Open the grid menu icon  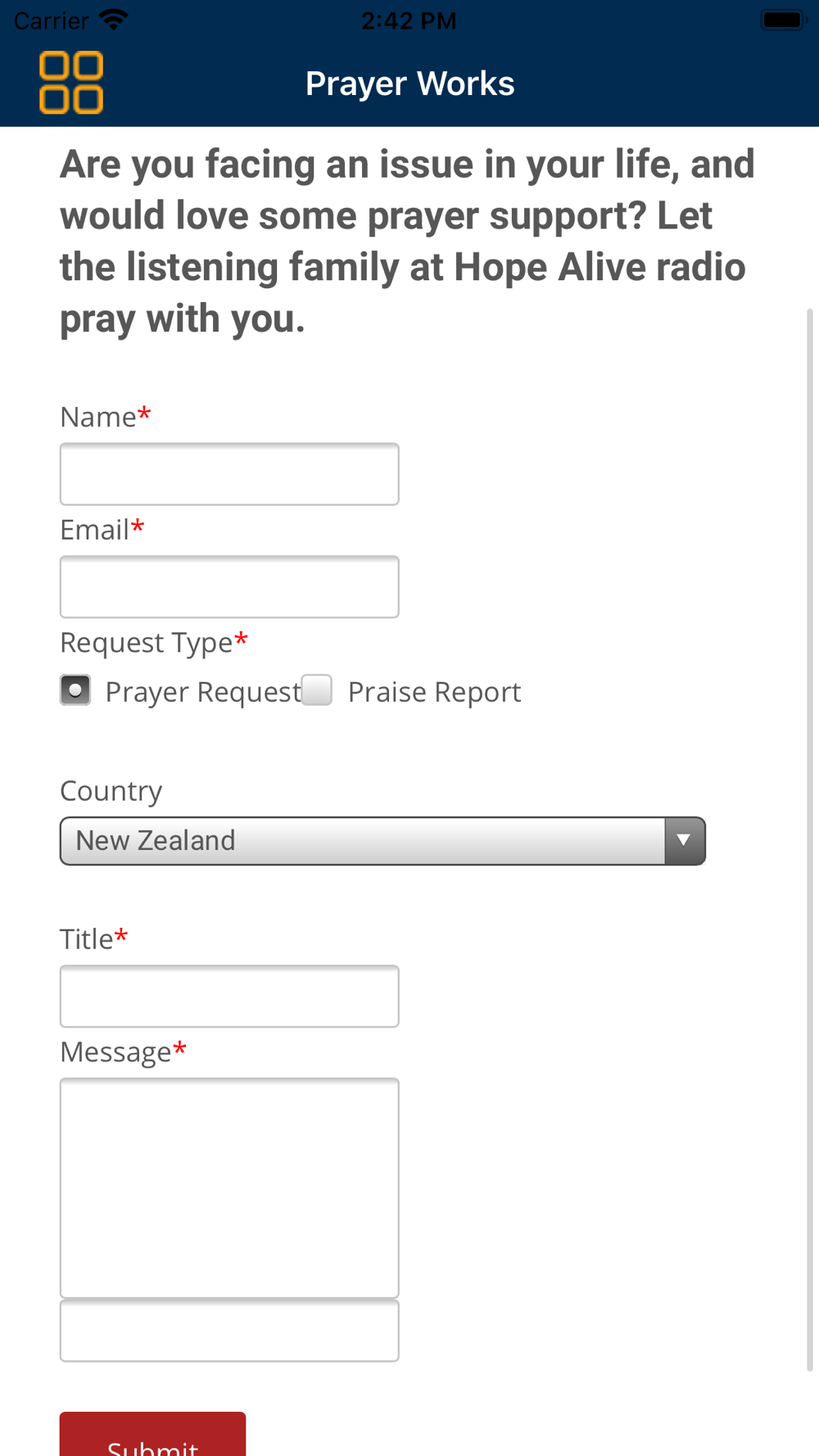point(71,82)
